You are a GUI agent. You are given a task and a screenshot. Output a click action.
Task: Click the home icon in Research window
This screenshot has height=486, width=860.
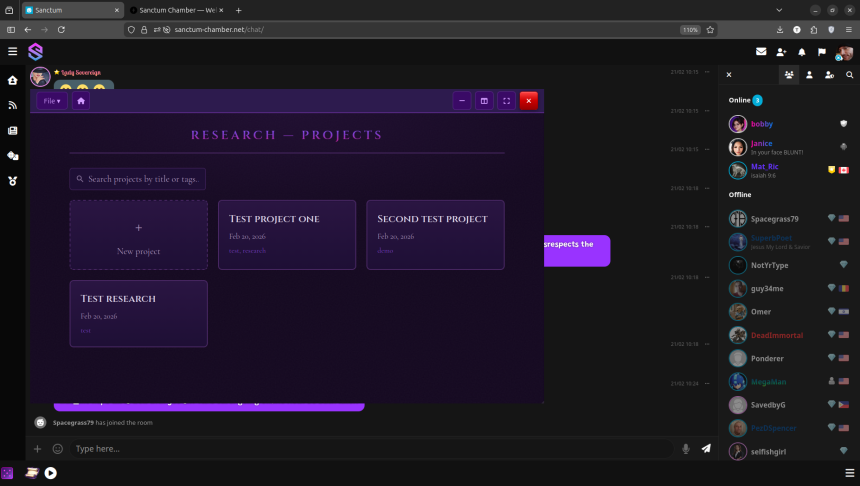point(81,101)
